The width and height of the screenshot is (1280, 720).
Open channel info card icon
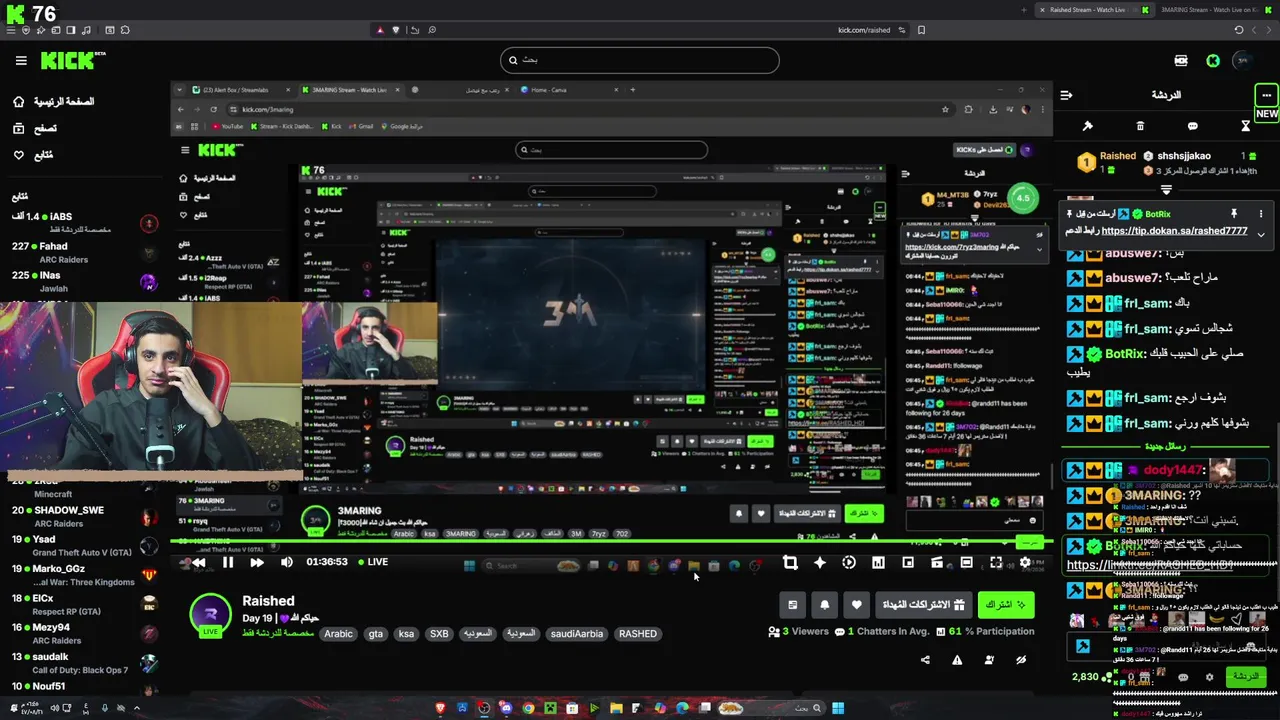click(793, 605)
